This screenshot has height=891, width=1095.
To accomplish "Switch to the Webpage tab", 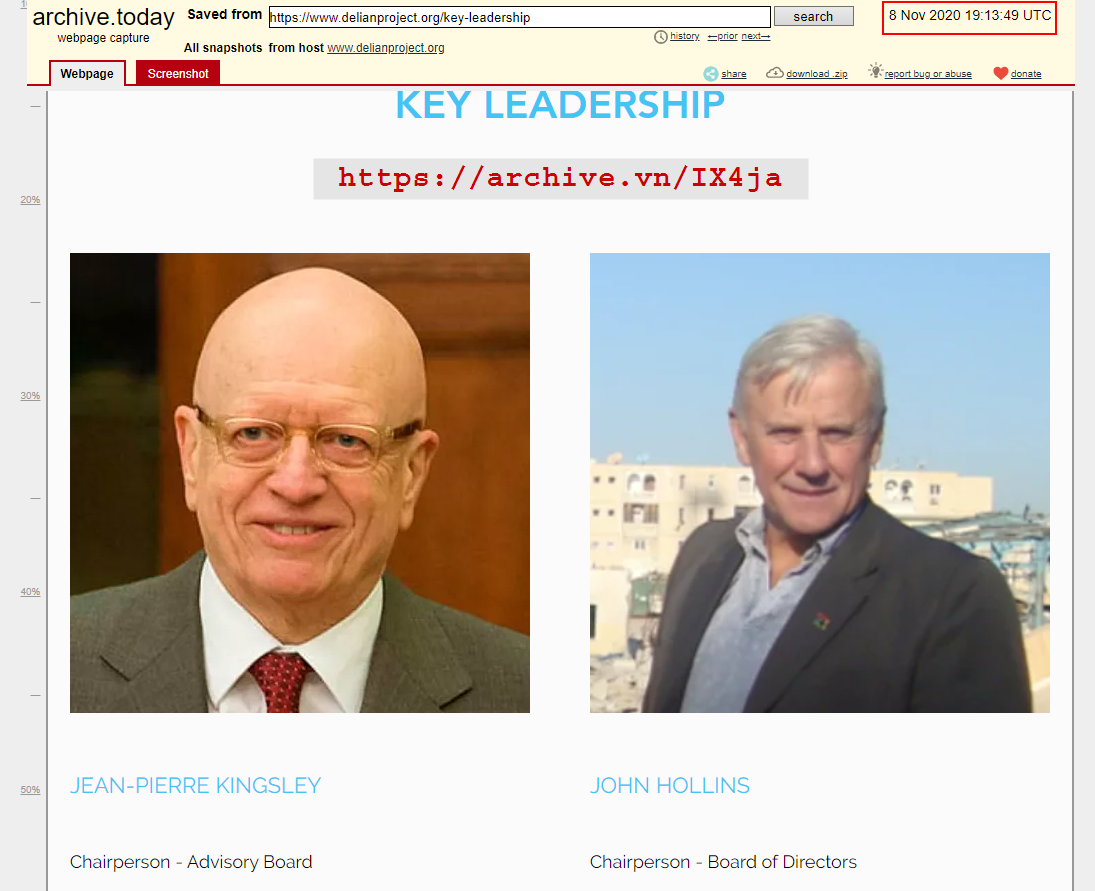I will point(87,73).
